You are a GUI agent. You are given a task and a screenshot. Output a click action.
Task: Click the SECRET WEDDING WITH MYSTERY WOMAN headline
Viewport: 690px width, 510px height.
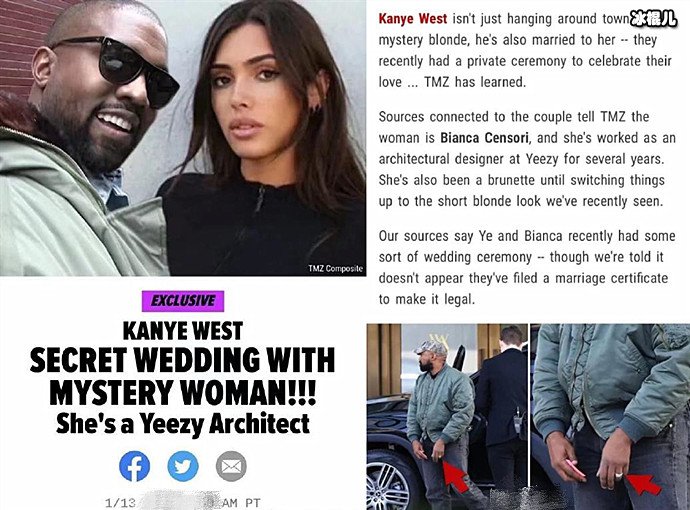[x=182, y=376]
